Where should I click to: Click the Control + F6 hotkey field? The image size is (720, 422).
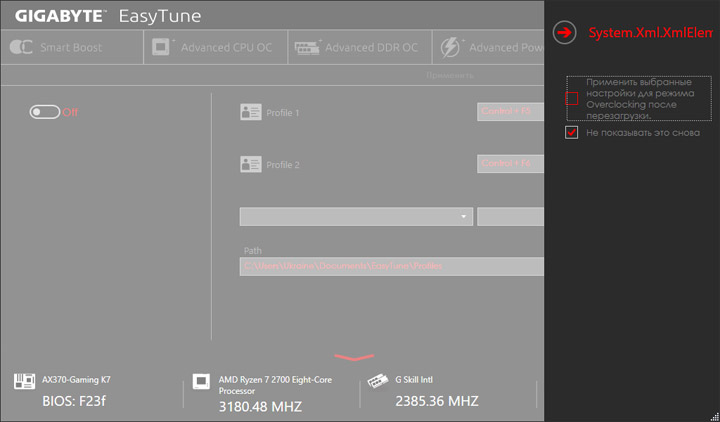tap(511, 164)
